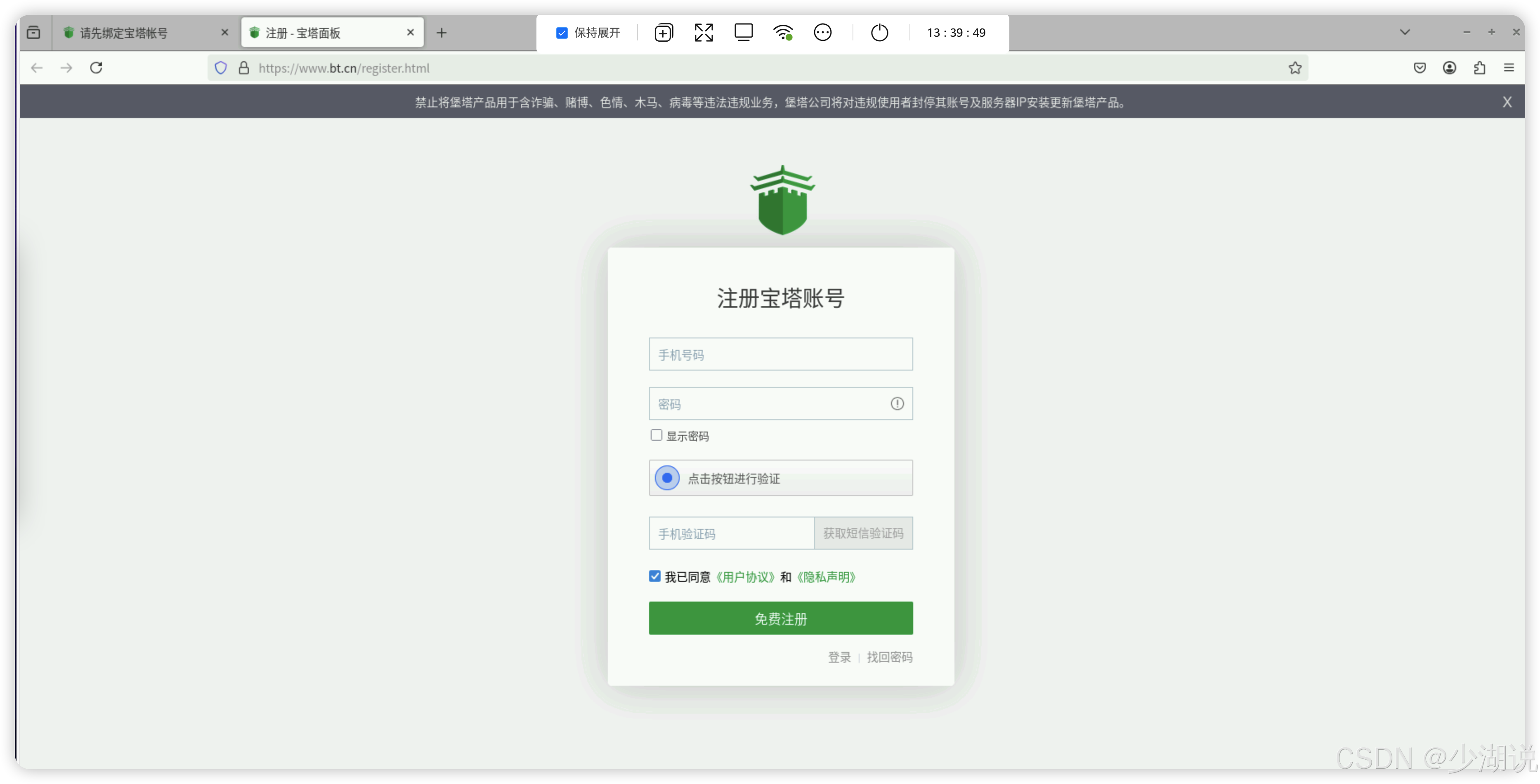Click the Pocket save icon
The image size is (1540, 784).
click(x=1420, y=68)
